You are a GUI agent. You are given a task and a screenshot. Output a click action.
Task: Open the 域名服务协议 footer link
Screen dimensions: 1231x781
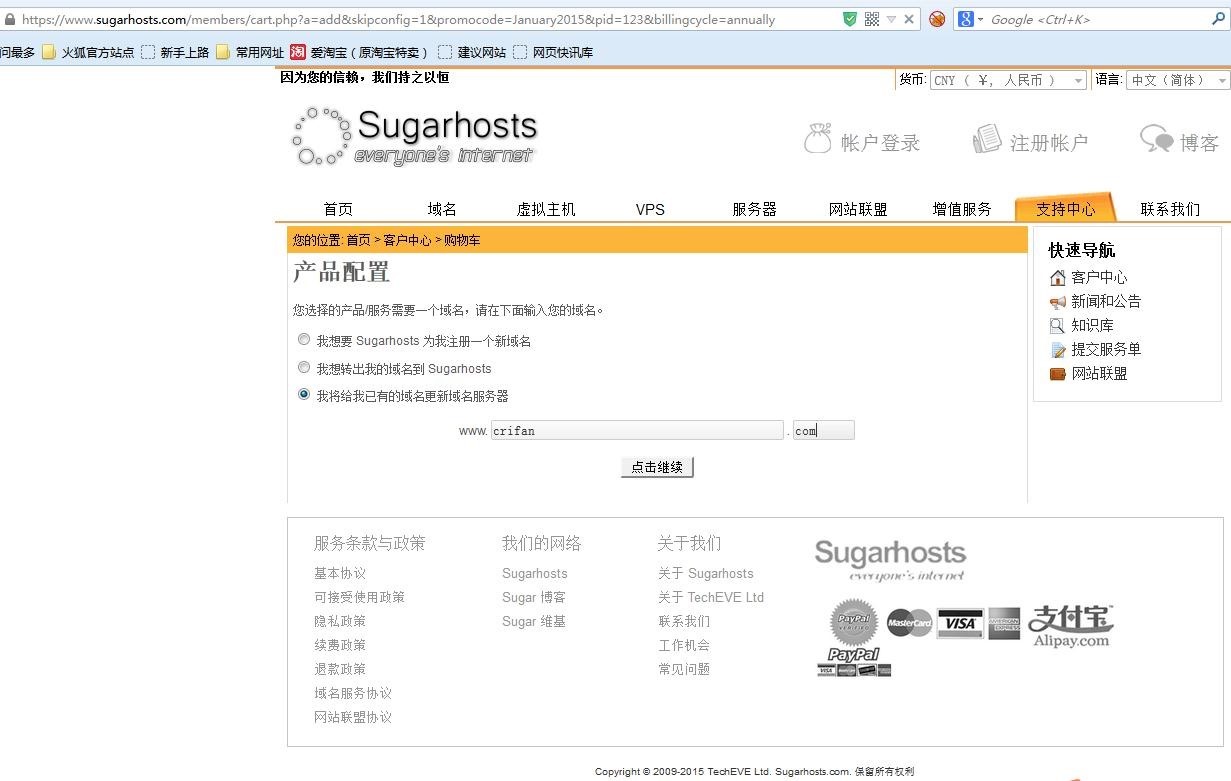click(x=353, y=693)
